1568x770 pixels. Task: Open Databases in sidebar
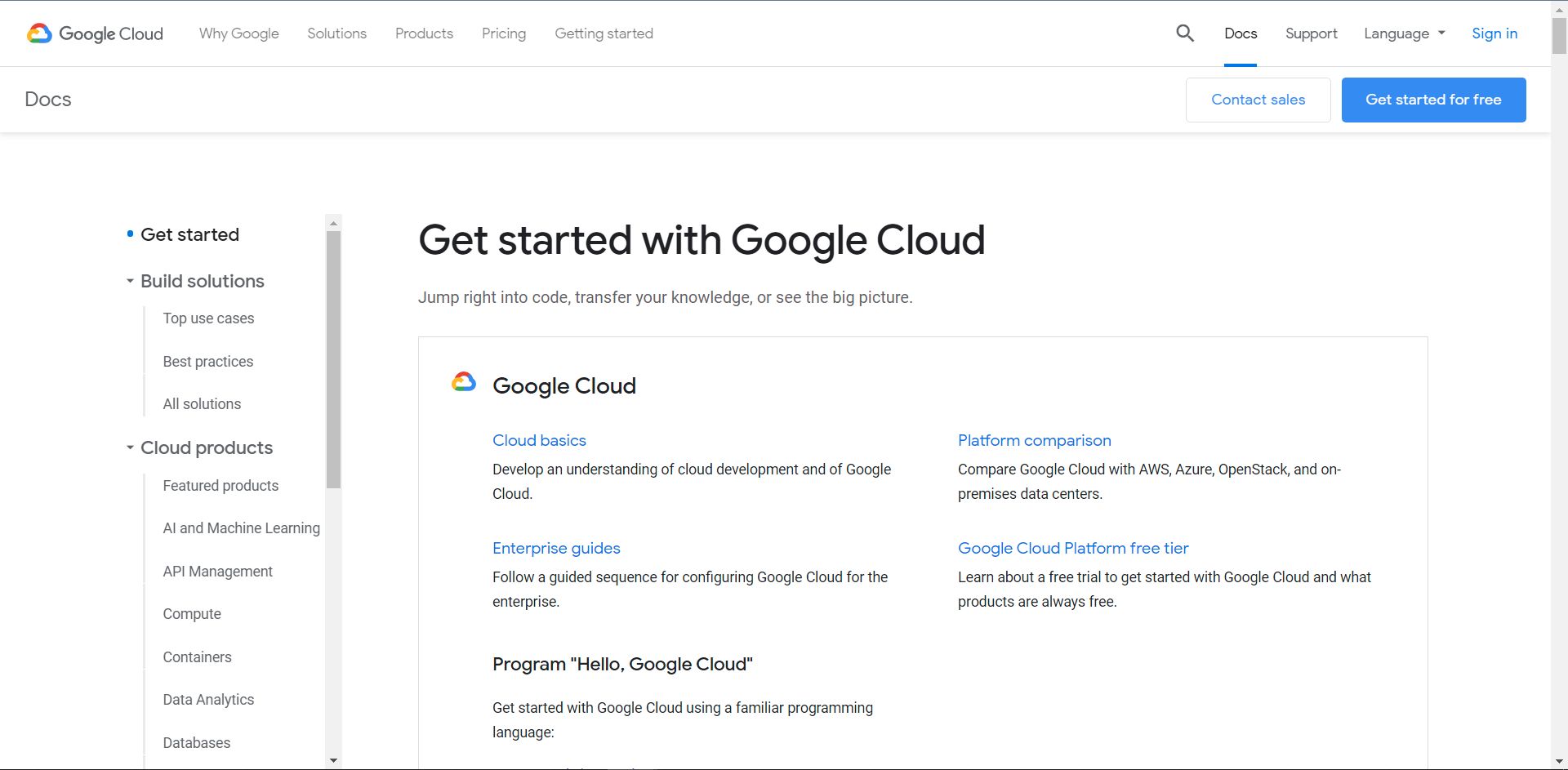click(197, 743)
